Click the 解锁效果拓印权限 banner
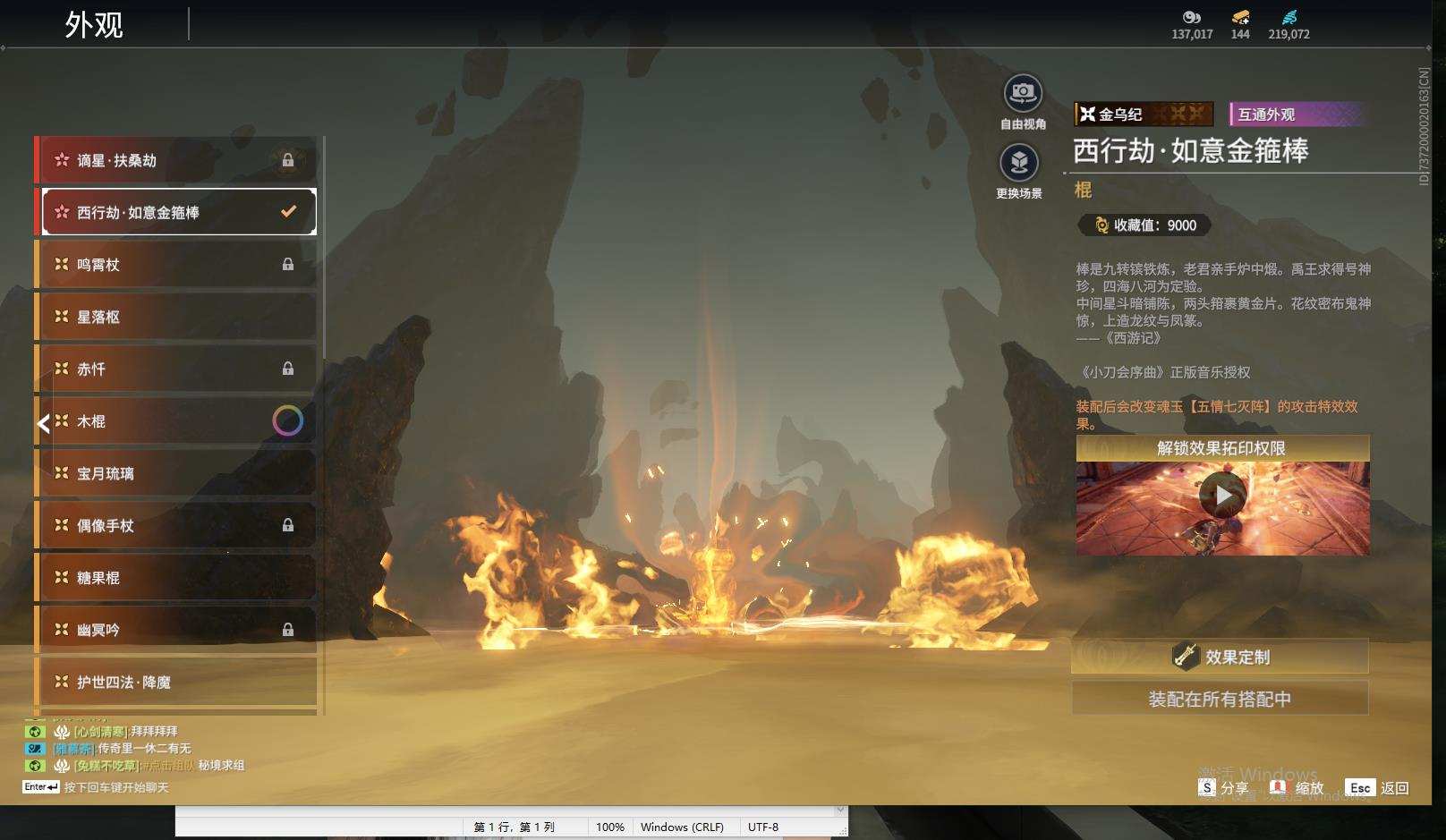The width and height of the screenshot is (1446, 840). point(1222,448)
